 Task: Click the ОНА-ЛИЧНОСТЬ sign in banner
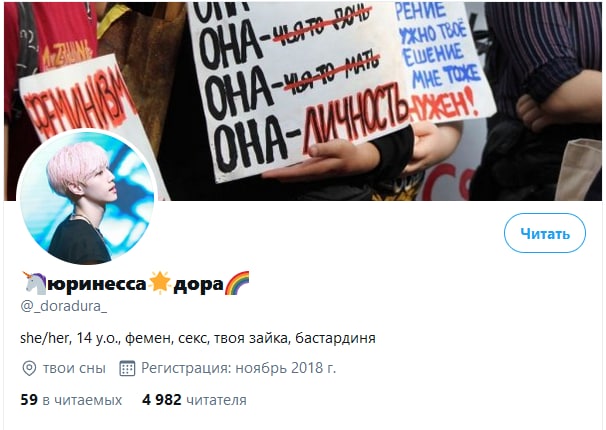click(x=298, y=91)
